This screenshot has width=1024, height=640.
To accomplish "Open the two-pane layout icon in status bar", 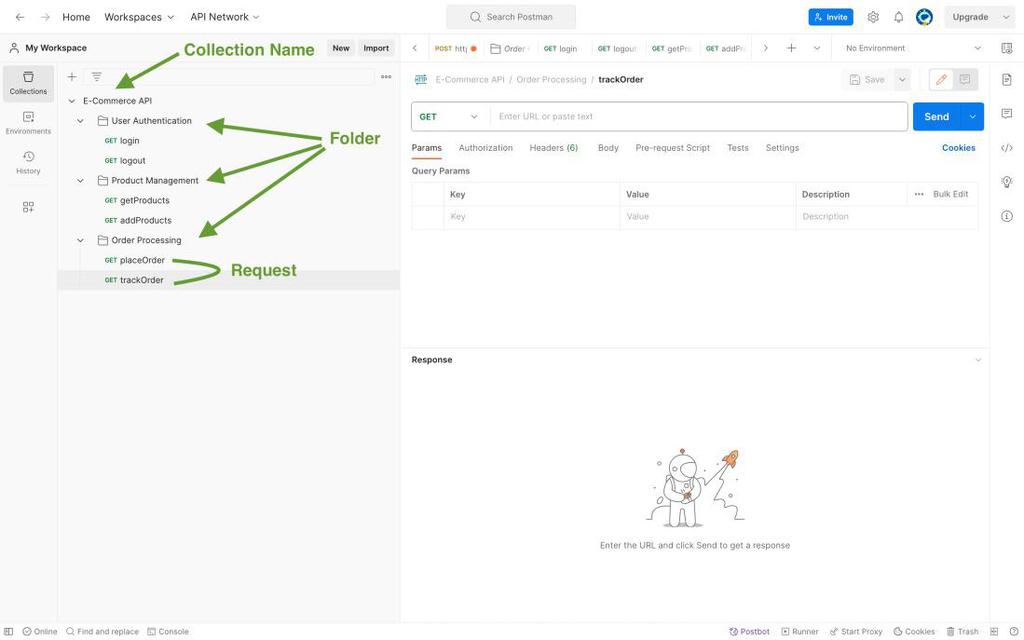I will [994, 632].
